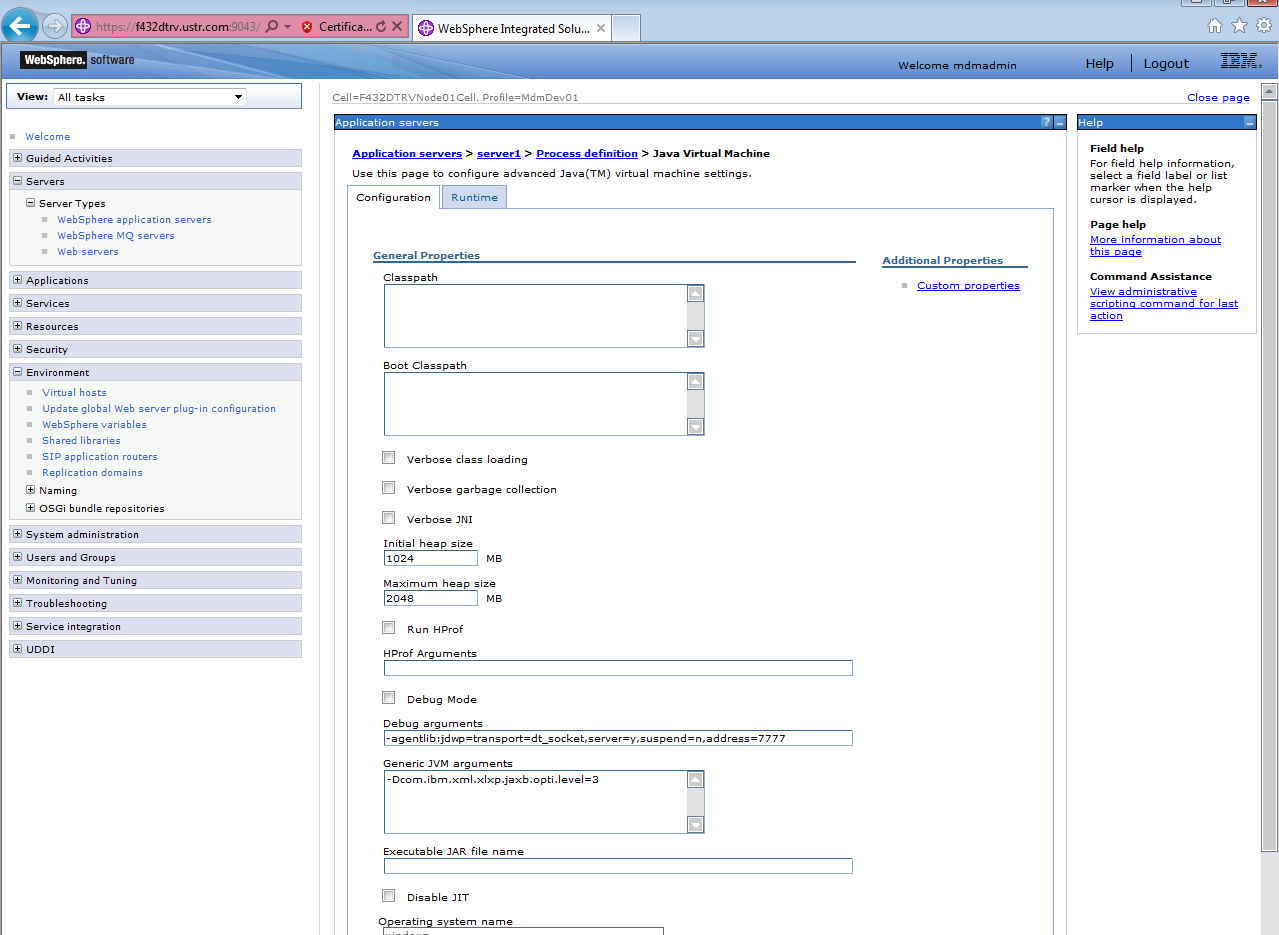Refresh the page with the reload icon
Image resolution: width=1279 pixels, height=935 pixels.
pos(380,27)
